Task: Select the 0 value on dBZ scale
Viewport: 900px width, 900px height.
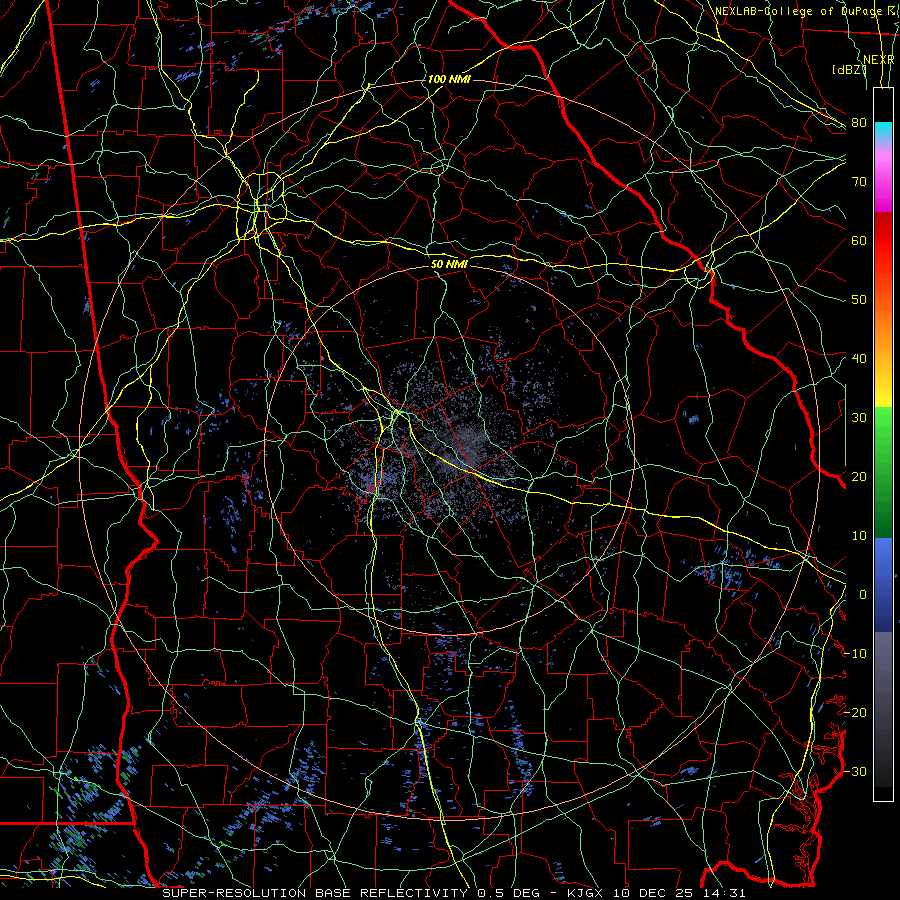Action: tap(863, 595)
